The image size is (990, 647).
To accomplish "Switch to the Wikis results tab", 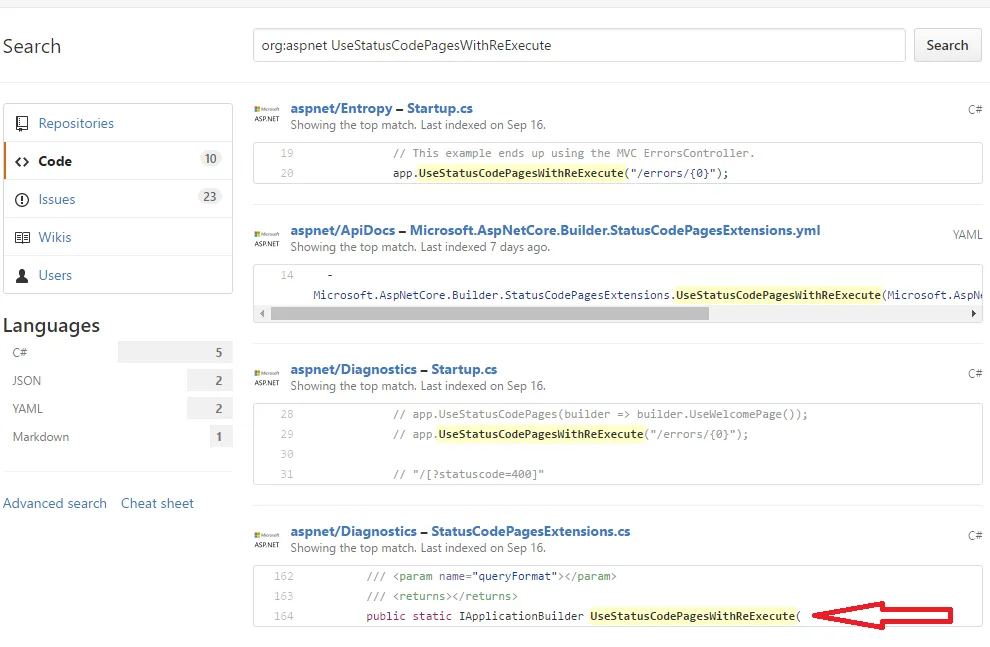I will click(x=55, y=238).
